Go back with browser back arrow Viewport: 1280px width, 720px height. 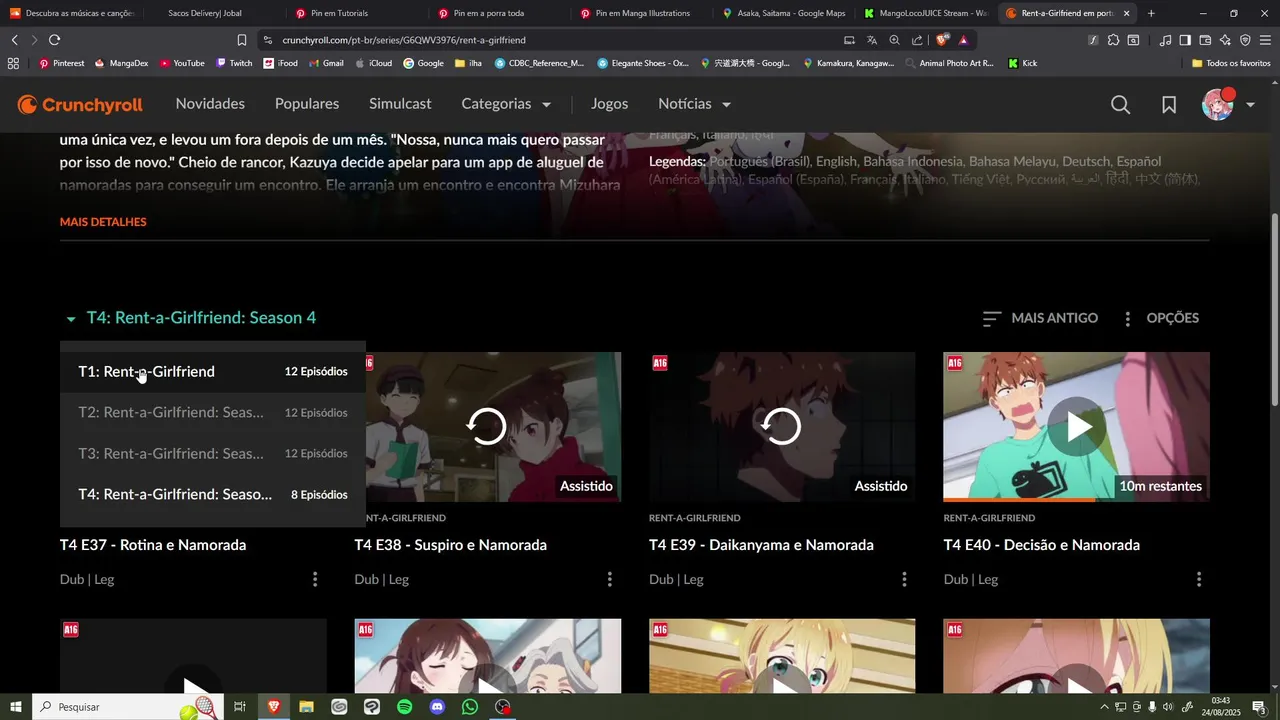pos(14,40)
